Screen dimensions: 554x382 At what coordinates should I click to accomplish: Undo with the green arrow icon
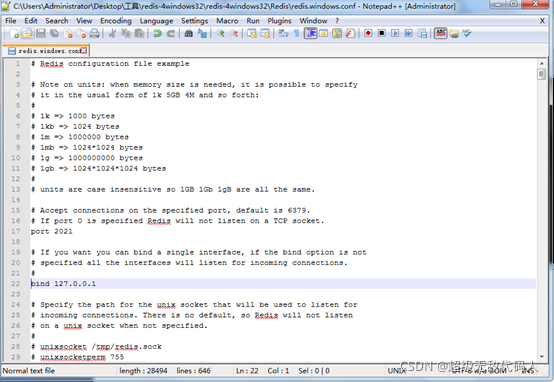(x=158, y=34)
